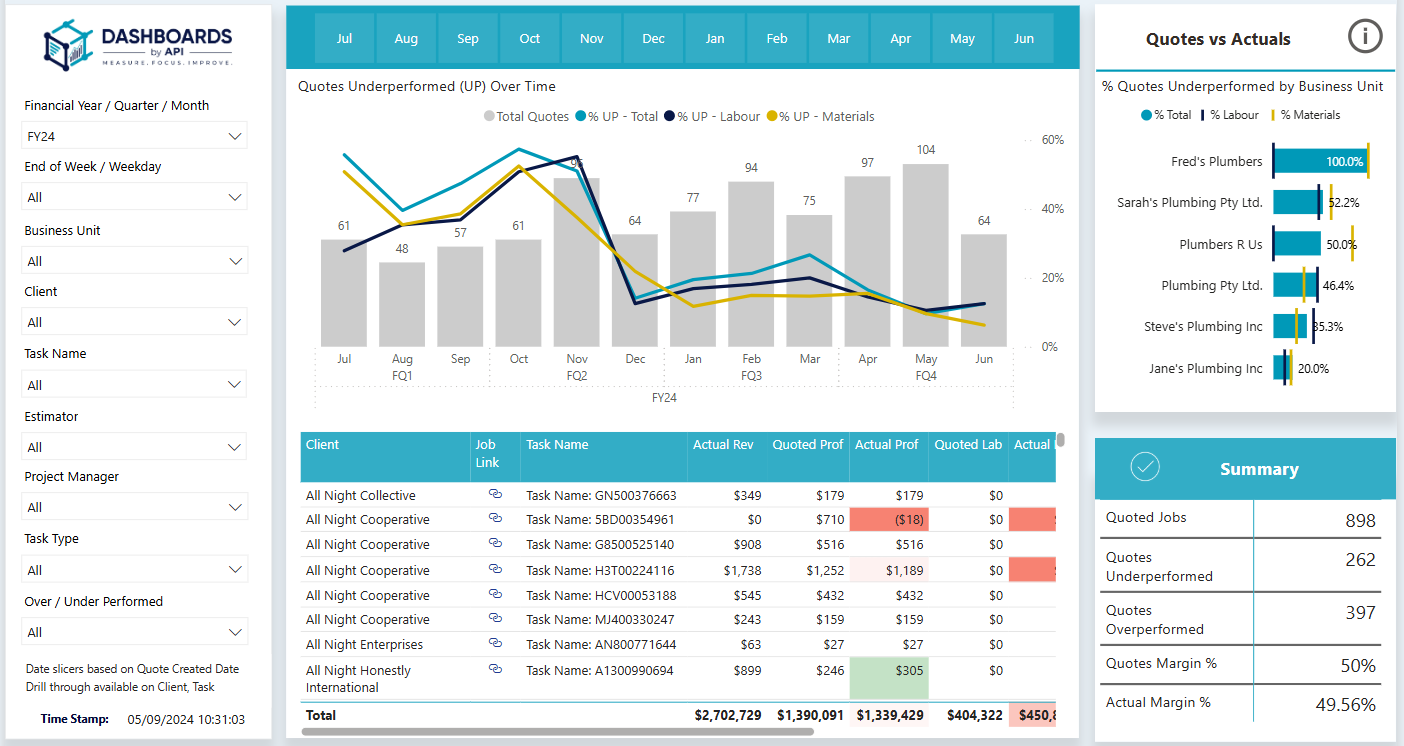This screenshot has width=1404, height=746.
Task: Click the May bar showing 104 quotes
Action: [926, 255]
